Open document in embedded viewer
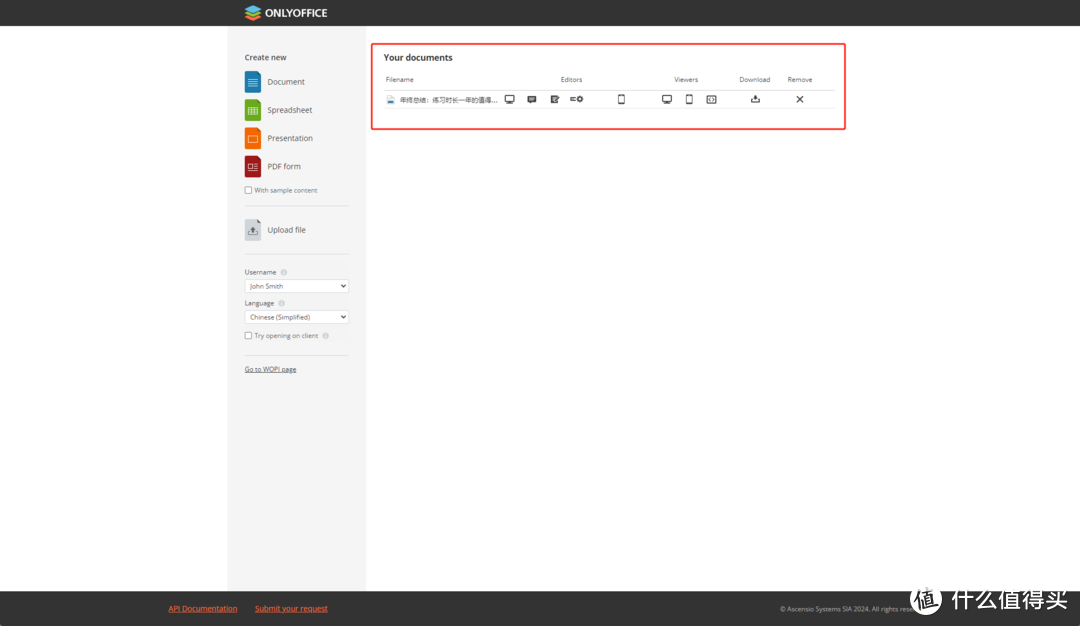This screenshot has width=1080, height=626. coord(711,99)
